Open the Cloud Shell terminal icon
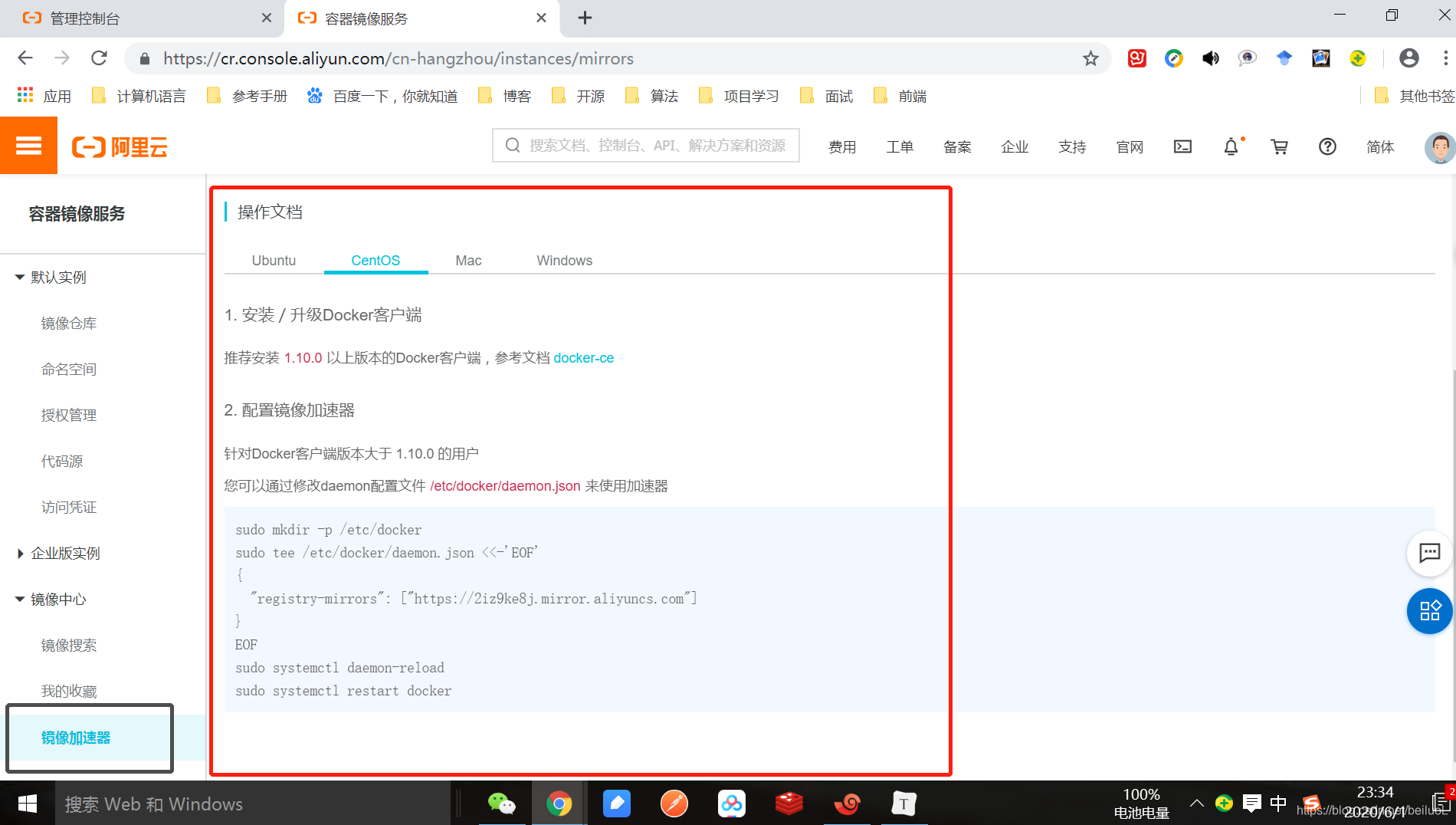Image resolution: width=1456 pixels, height=825 pixels. tap(1182, 146)
